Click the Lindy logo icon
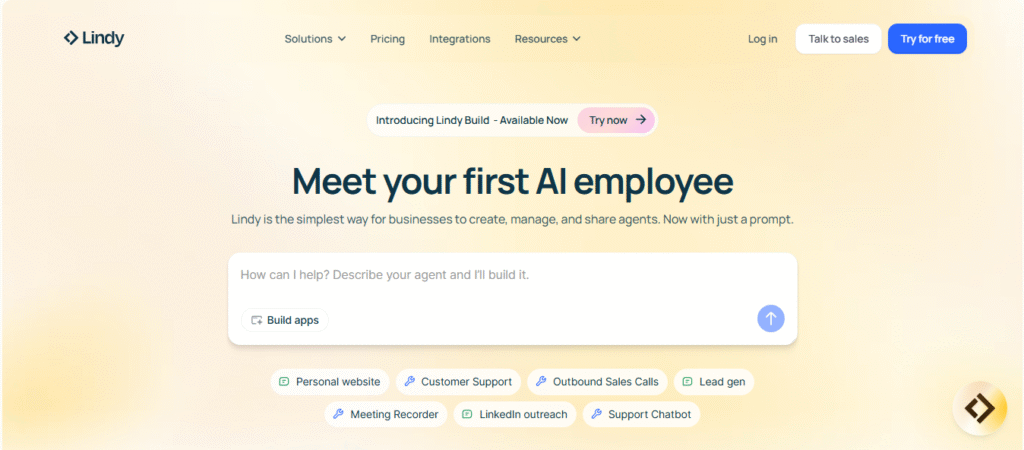 pos(71,39)
